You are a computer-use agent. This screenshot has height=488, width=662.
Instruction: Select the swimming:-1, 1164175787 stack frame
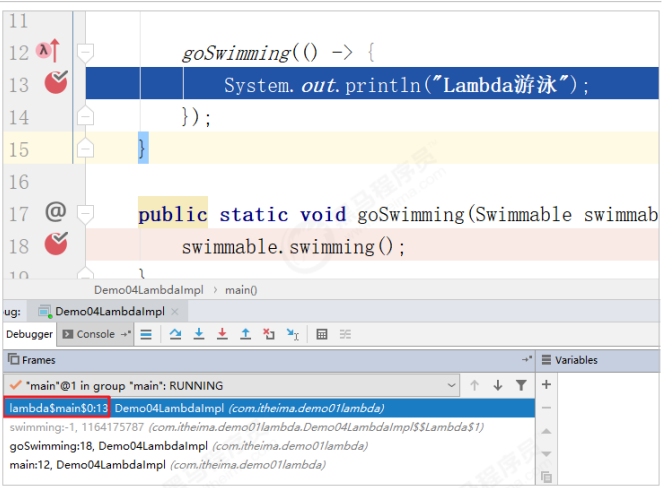tap(269, 427)
